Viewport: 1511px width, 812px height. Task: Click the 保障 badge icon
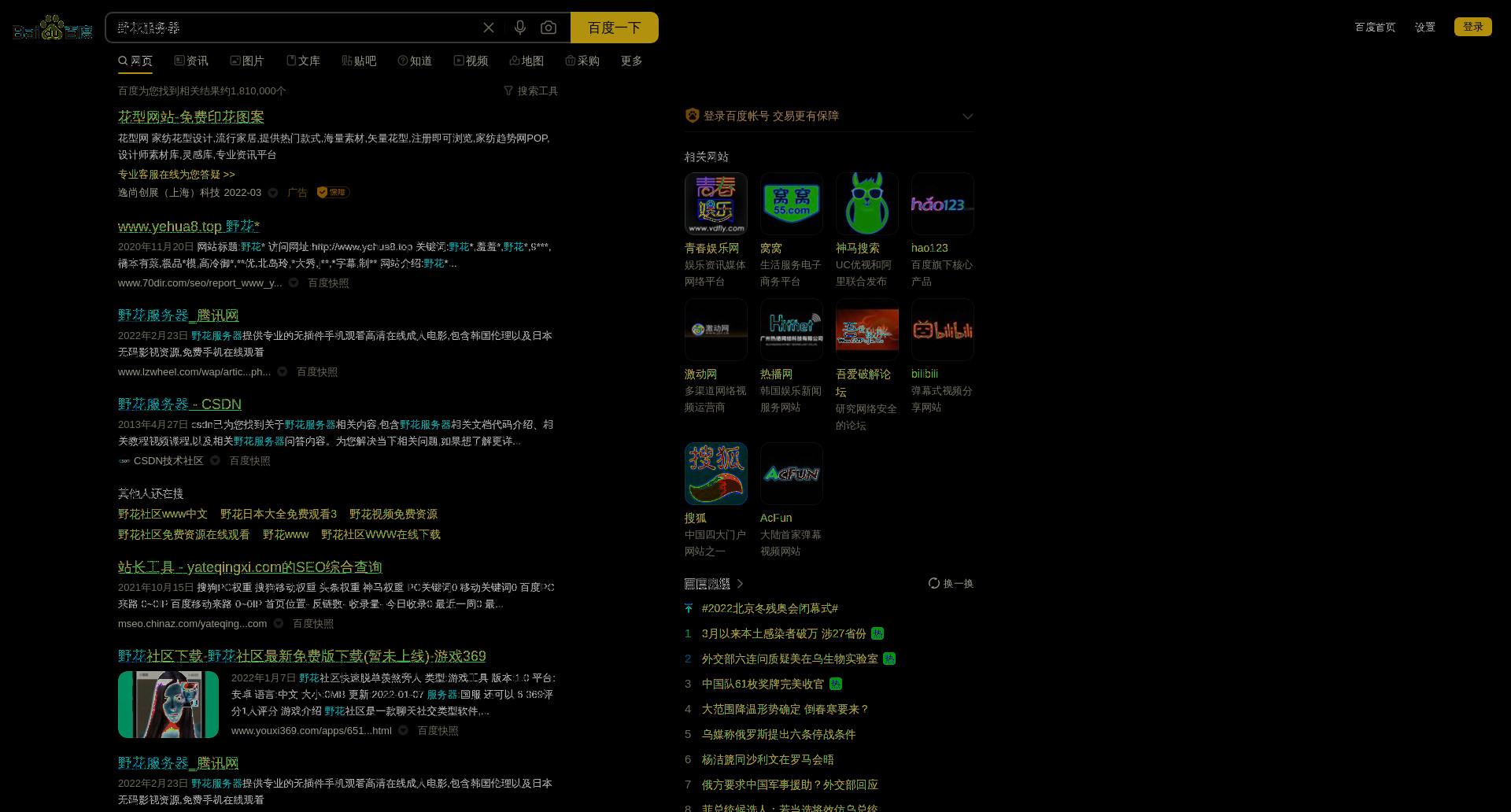333,192
